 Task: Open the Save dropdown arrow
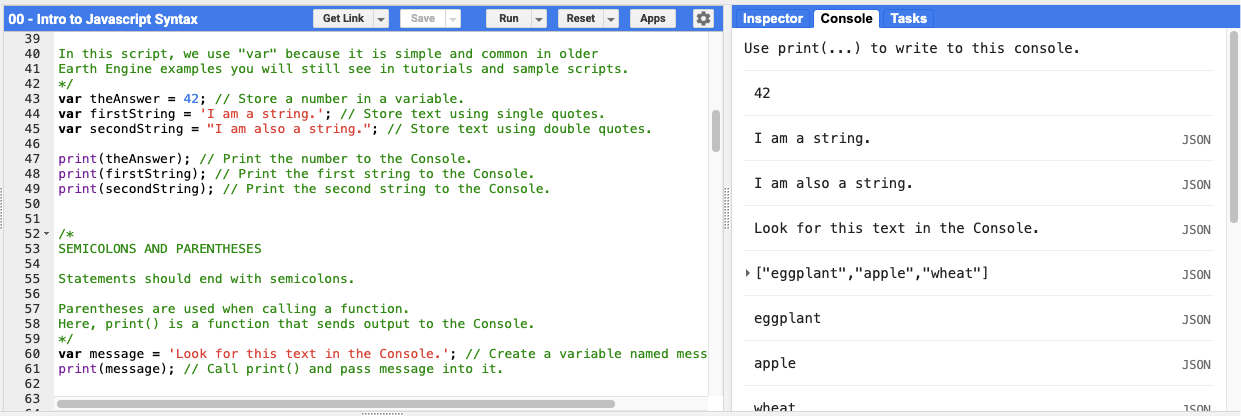click(x=452, y=18)
